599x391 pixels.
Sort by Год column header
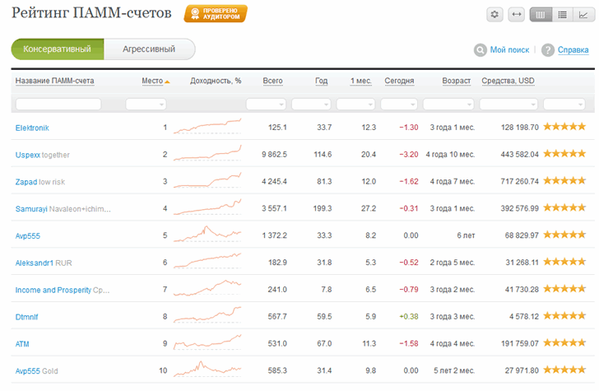(321, 81)
